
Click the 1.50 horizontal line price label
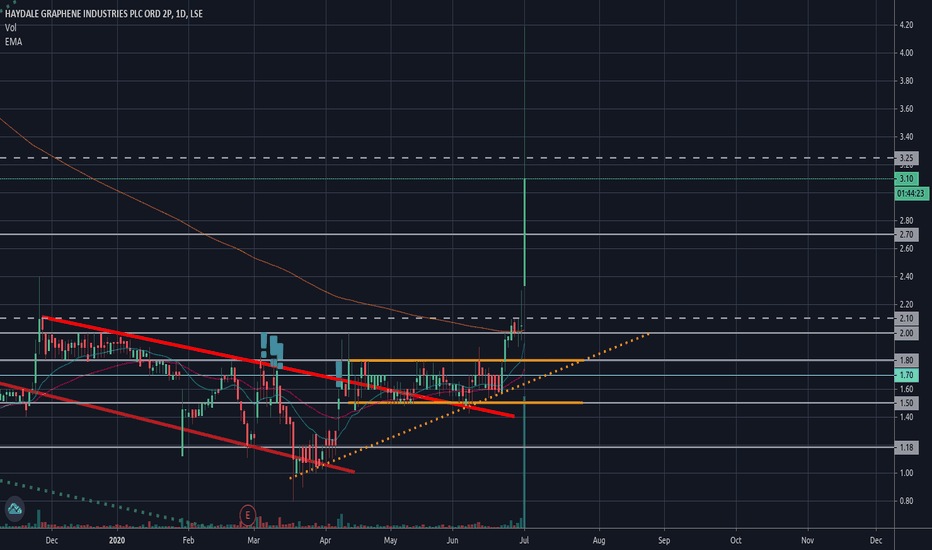(x=906, y=403)
